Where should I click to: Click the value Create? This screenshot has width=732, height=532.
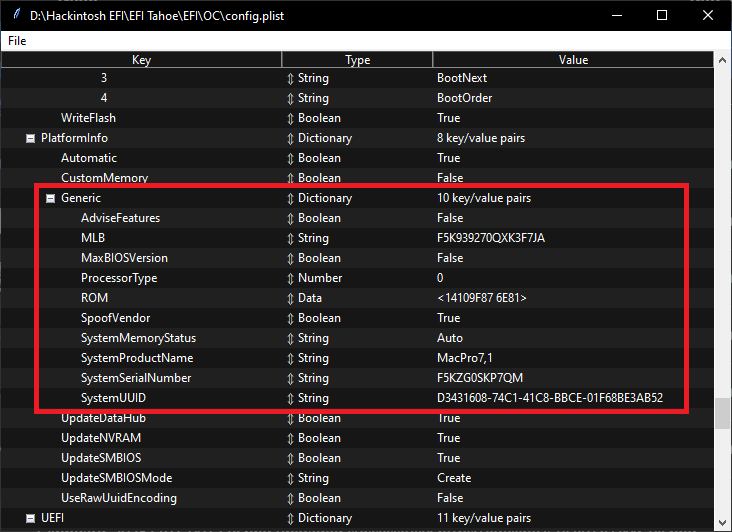pos(454,478)
